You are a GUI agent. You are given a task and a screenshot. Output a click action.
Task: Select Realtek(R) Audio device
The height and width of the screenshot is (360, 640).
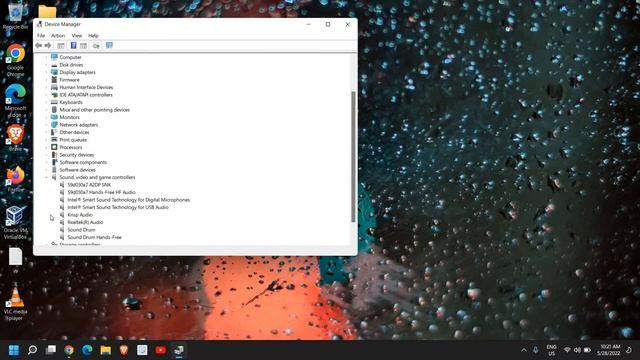click(85, 222)
